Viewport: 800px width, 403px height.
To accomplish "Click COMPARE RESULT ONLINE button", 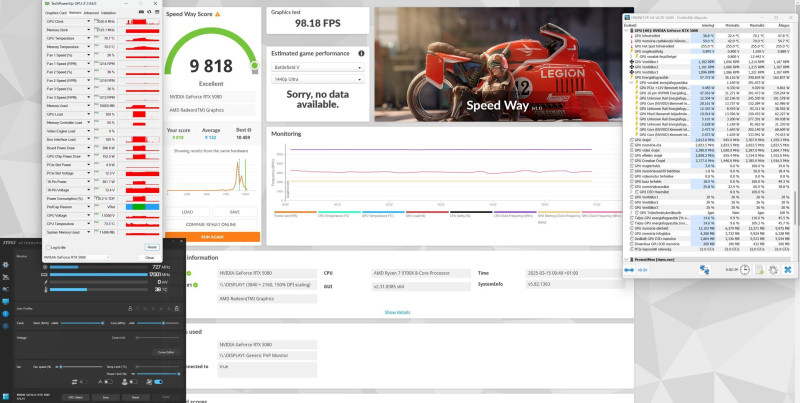I will click(212, 224).
